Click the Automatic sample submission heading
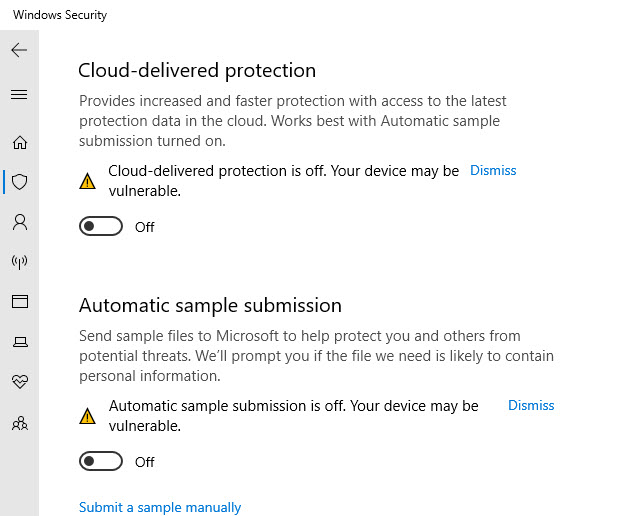624x516 pixels. (210, 306)
